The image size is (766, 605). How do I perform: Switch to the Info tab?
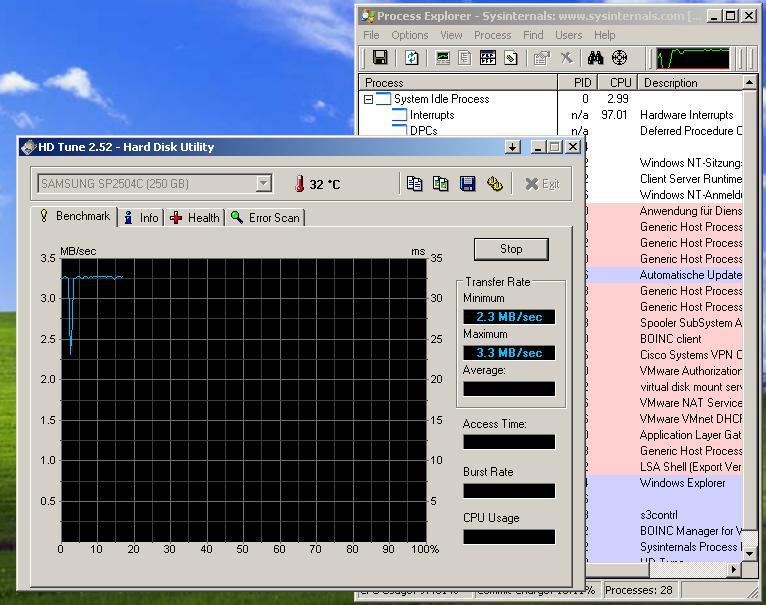[141, 217]
